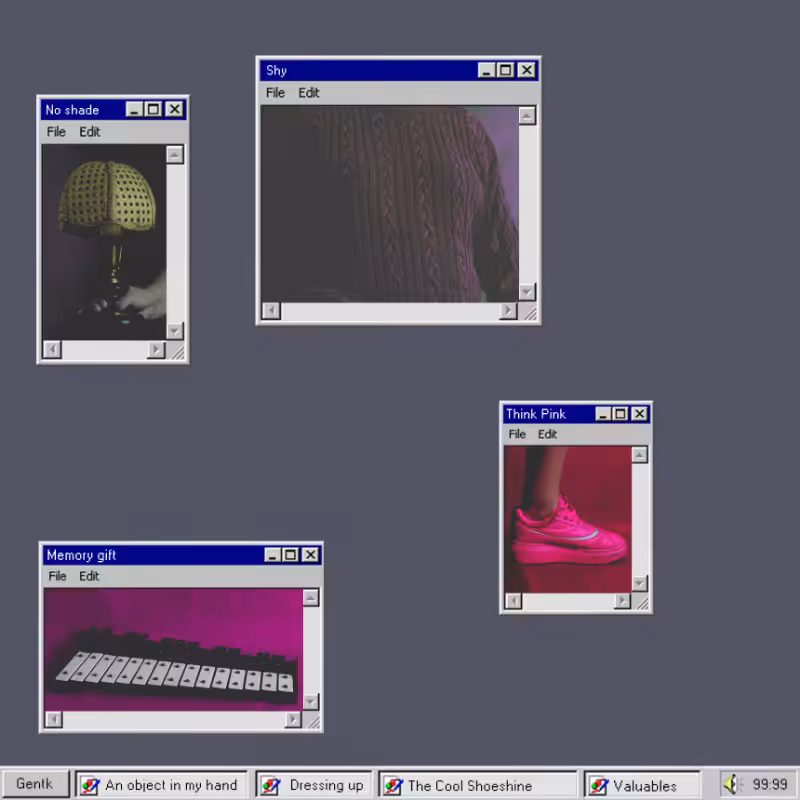Screen dimensions: 800x800
Task: Click the Memory gift title bar
Action: pyautogui.click(x=181, y=555)
